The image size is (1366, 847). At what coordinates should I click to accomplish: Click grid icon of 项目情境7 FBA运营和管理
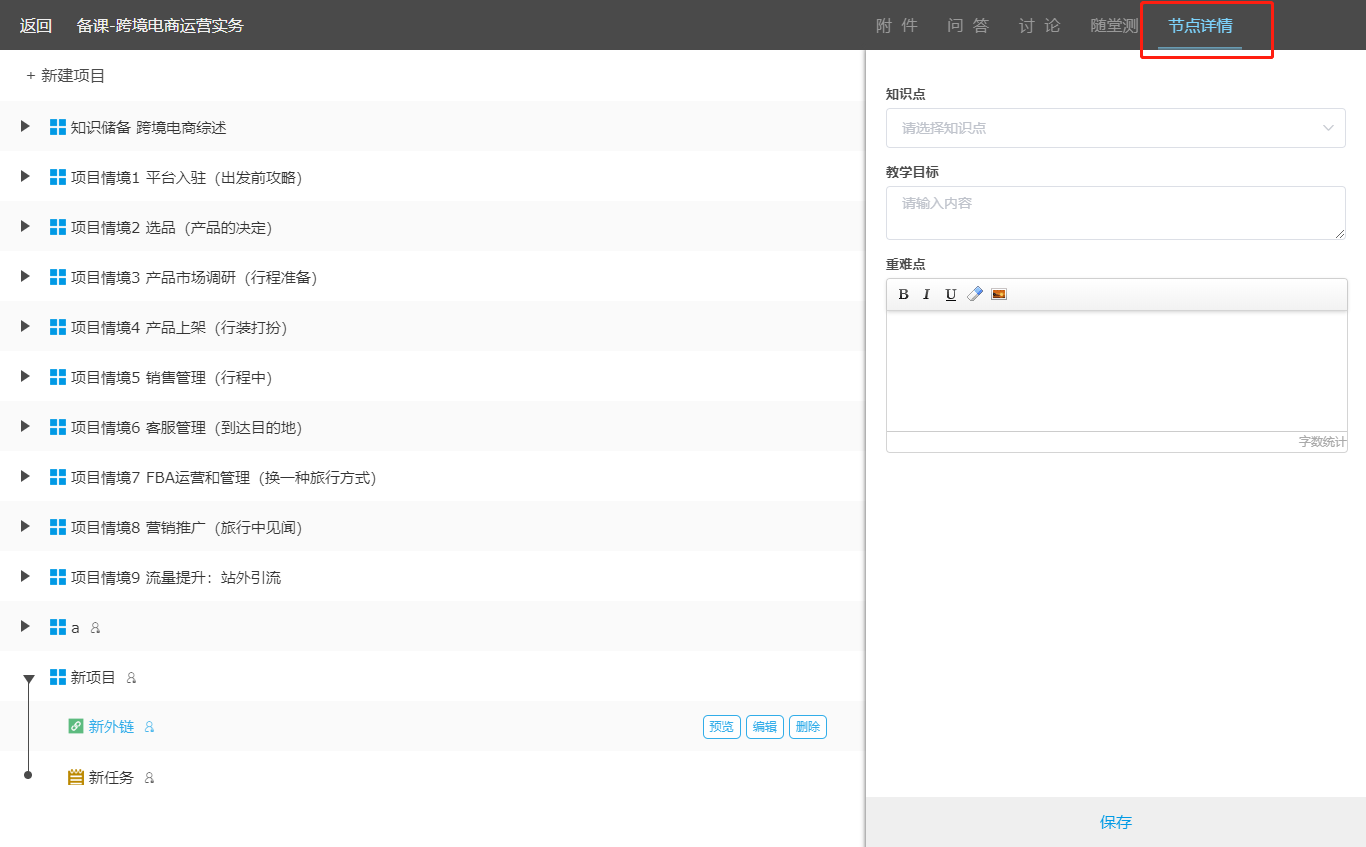tap(58, 477)
